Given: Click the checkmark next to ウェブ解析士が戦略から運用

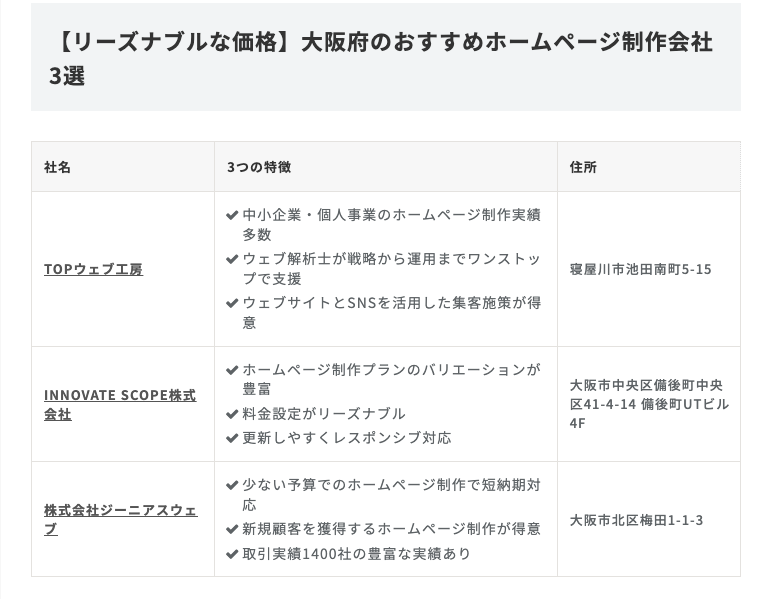Looking at the screenshot, I should [233, 258].
